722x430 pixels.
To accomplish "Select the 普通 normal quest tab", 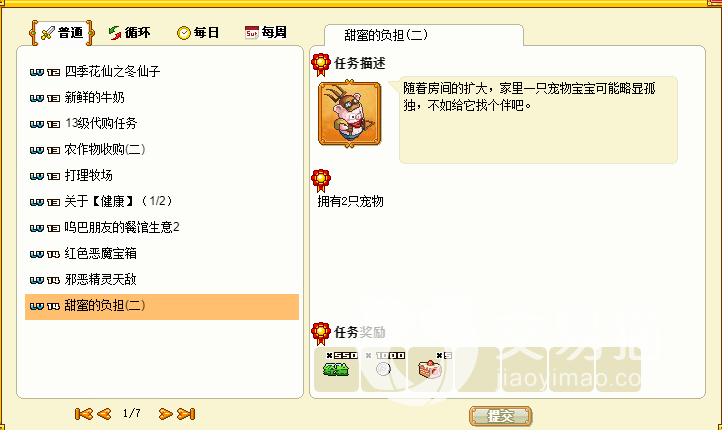I will point(62,33).
